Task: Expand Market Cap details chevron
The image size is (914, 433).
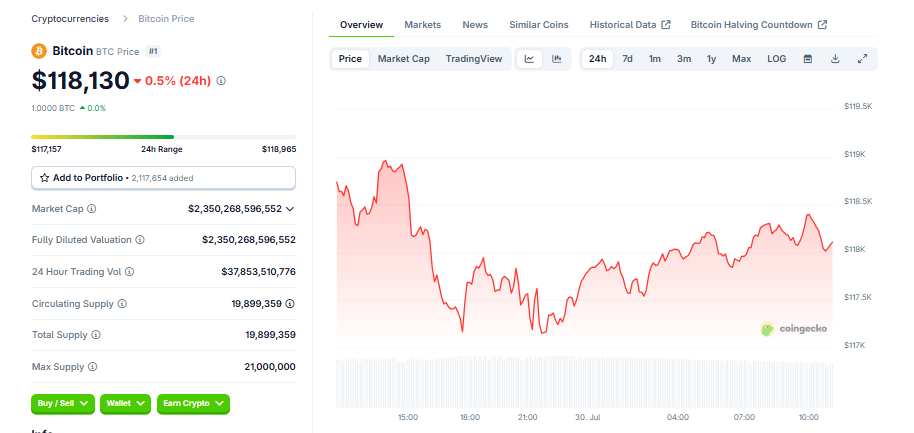Action: (290, 209)
